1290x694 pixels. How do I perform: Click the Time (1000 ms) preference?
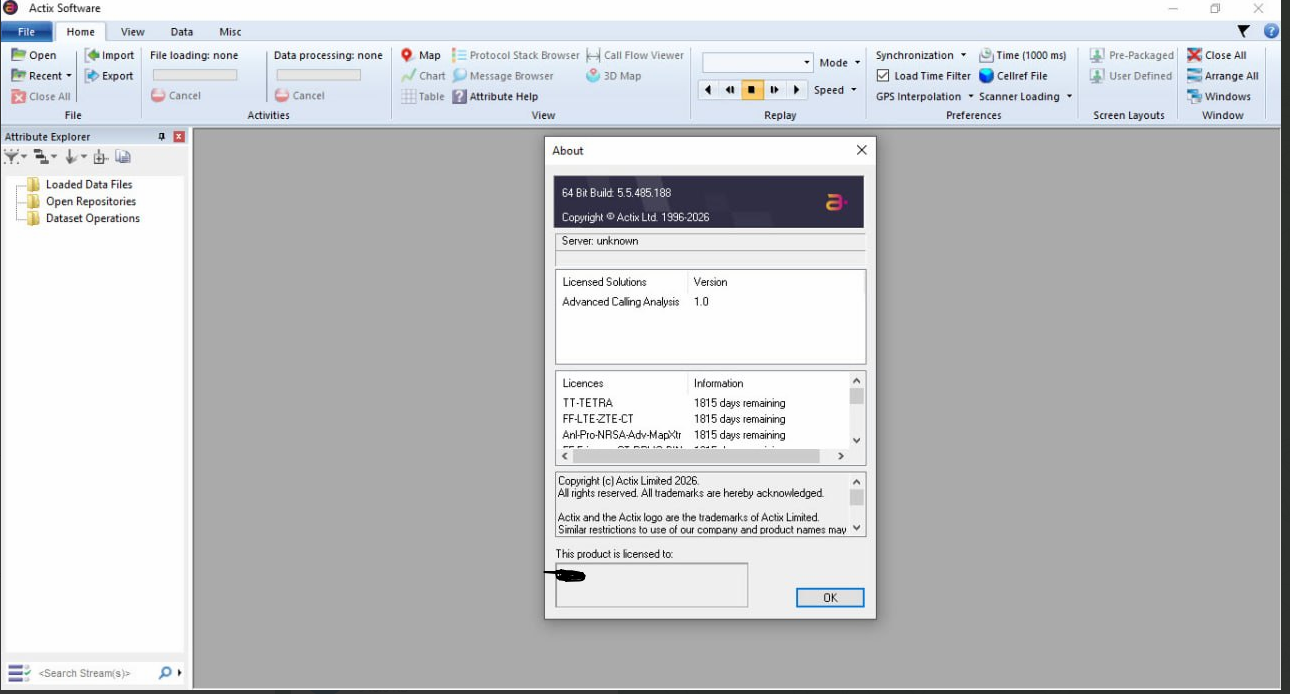pos(1022,55)
